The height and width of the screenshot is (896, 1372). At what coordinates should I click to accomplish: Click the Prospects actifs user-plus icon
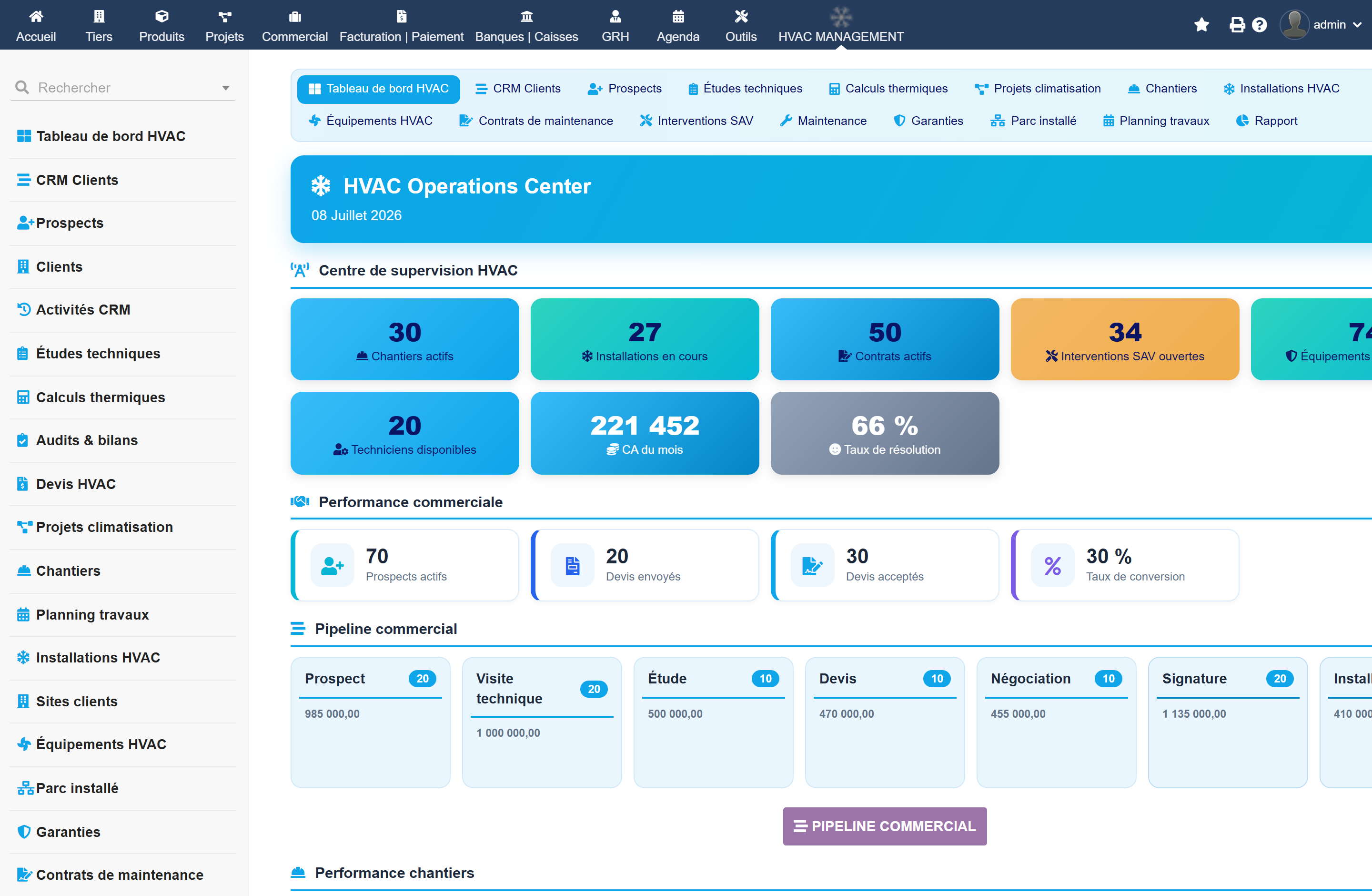[332, 566]
